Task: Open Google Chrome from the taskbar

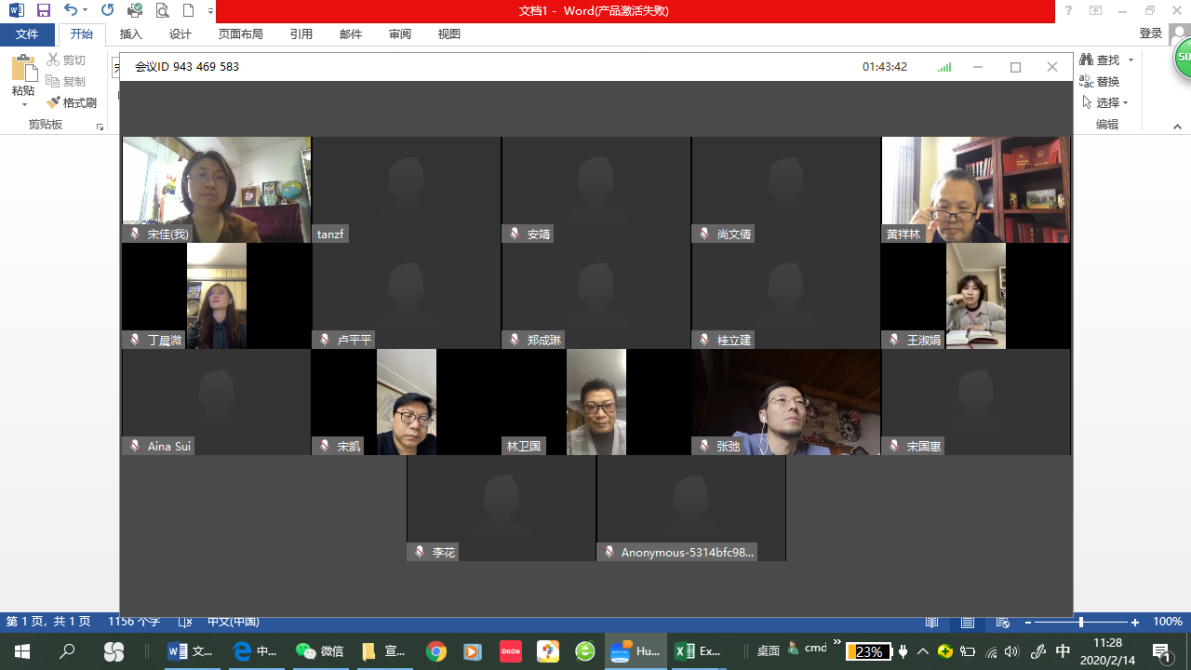Action: pyautogui.click(x=436, y=651)
